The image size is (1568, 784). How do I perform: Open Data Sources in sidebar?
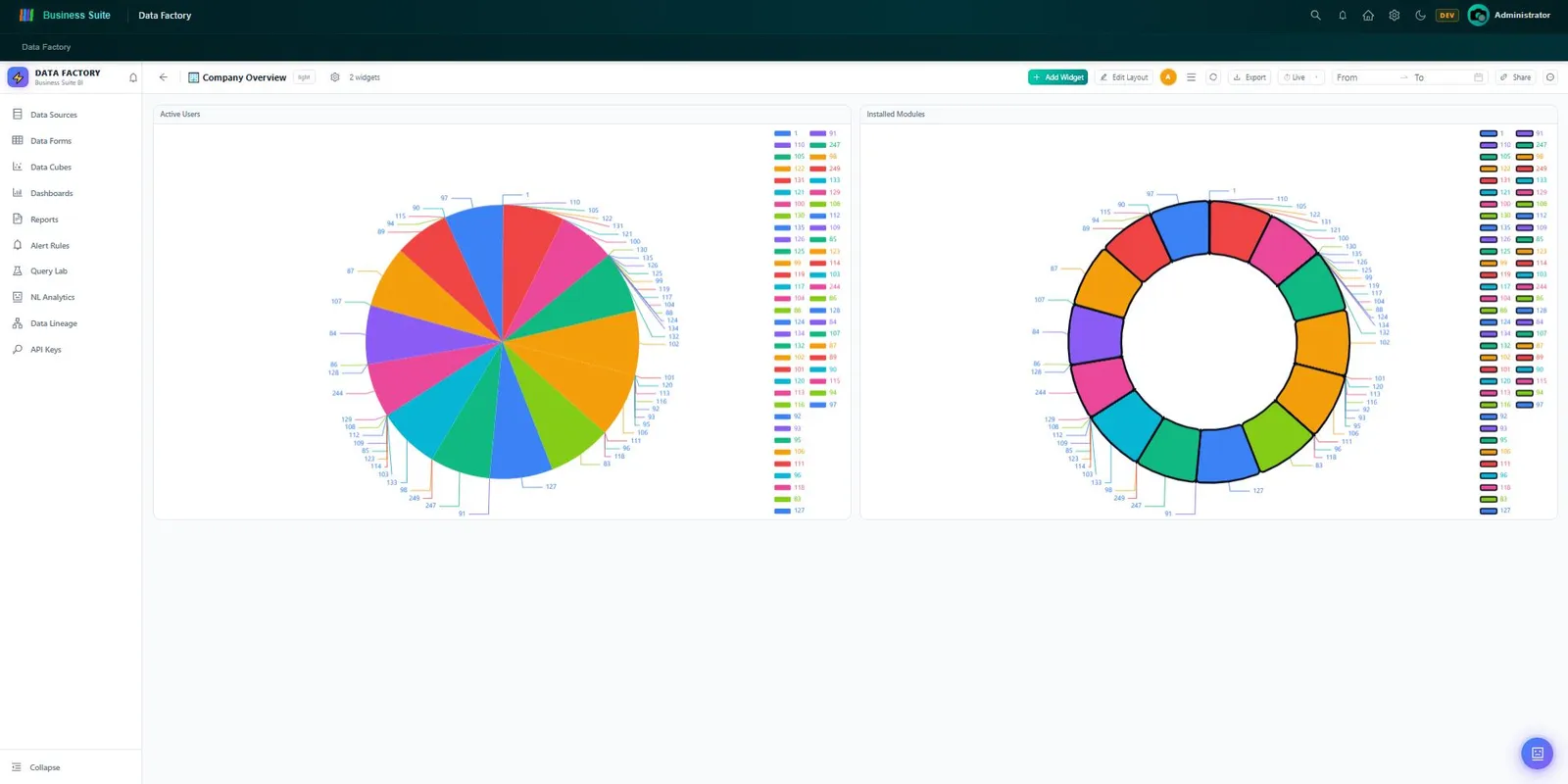pos(71,115)
